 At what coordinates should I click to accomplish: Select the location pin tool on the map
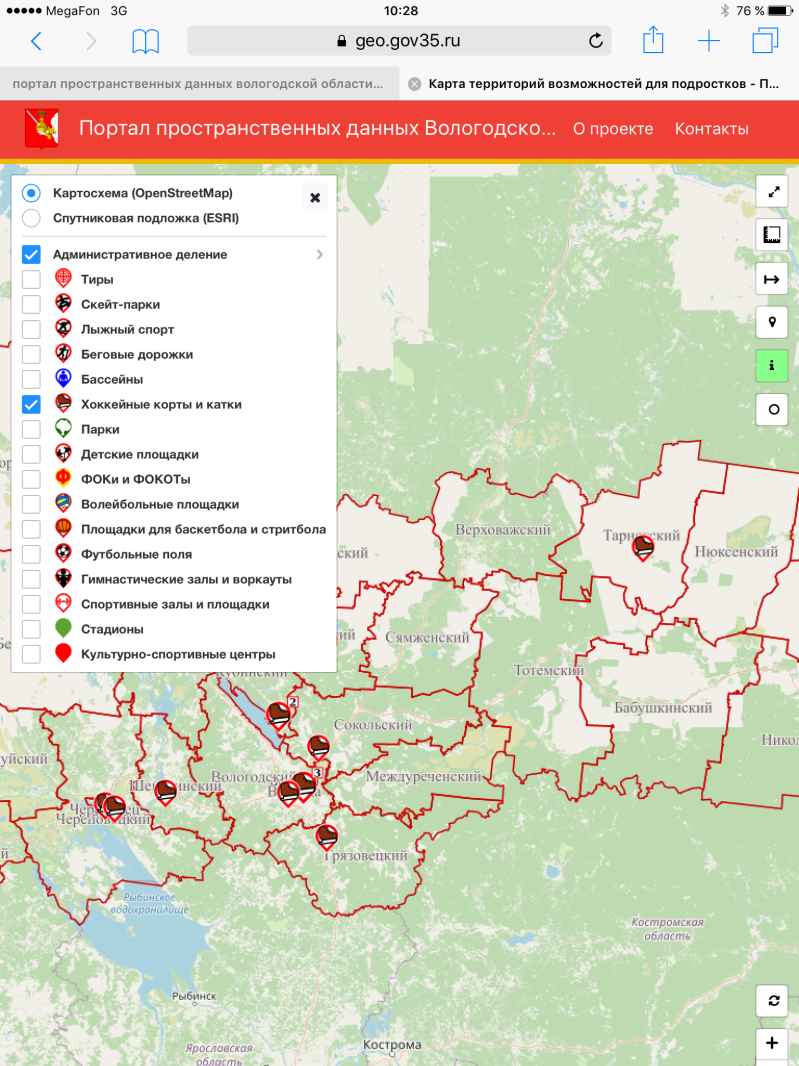click(772, 322)
